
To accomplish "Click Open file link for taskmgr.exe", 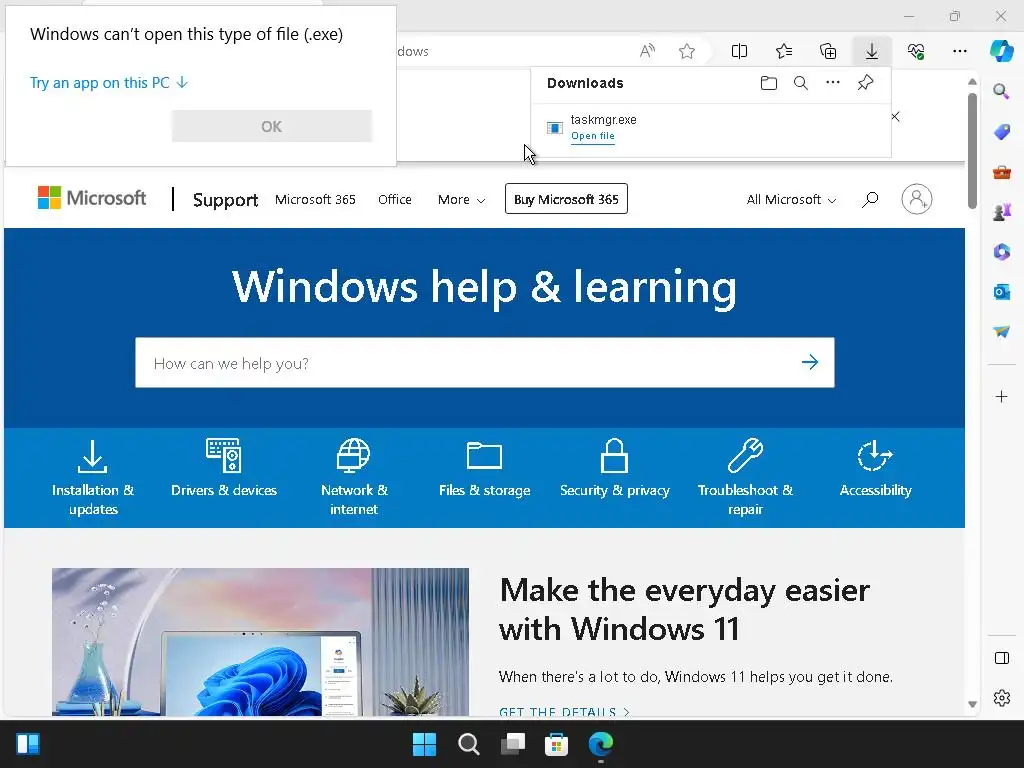I will 592,136.
